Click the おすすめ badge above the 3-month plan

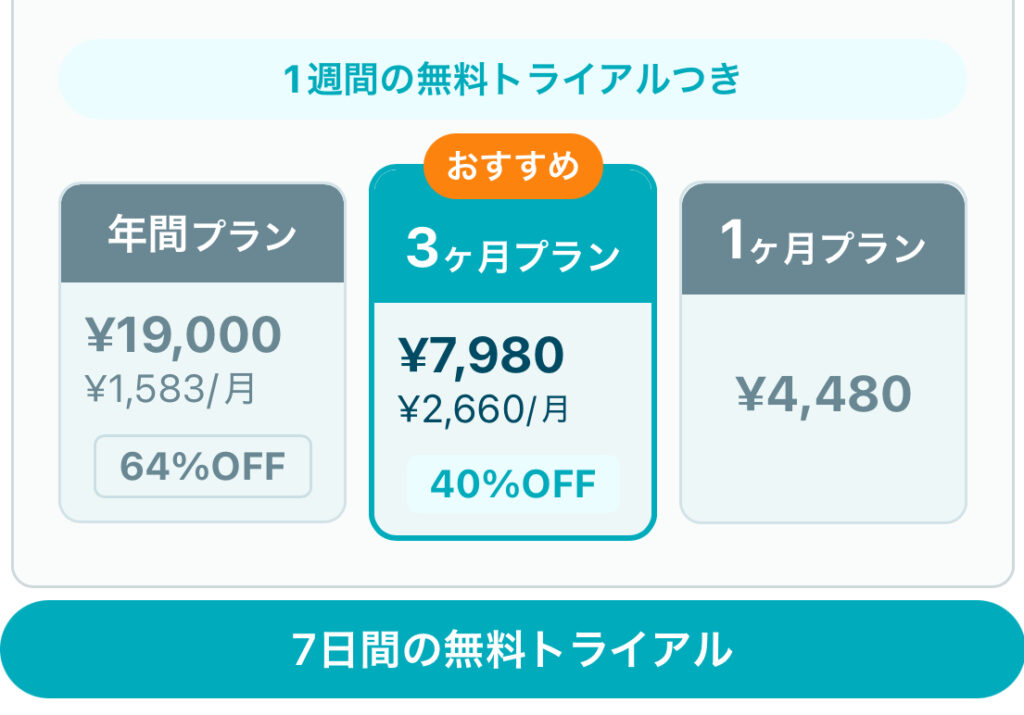(513, 167)
